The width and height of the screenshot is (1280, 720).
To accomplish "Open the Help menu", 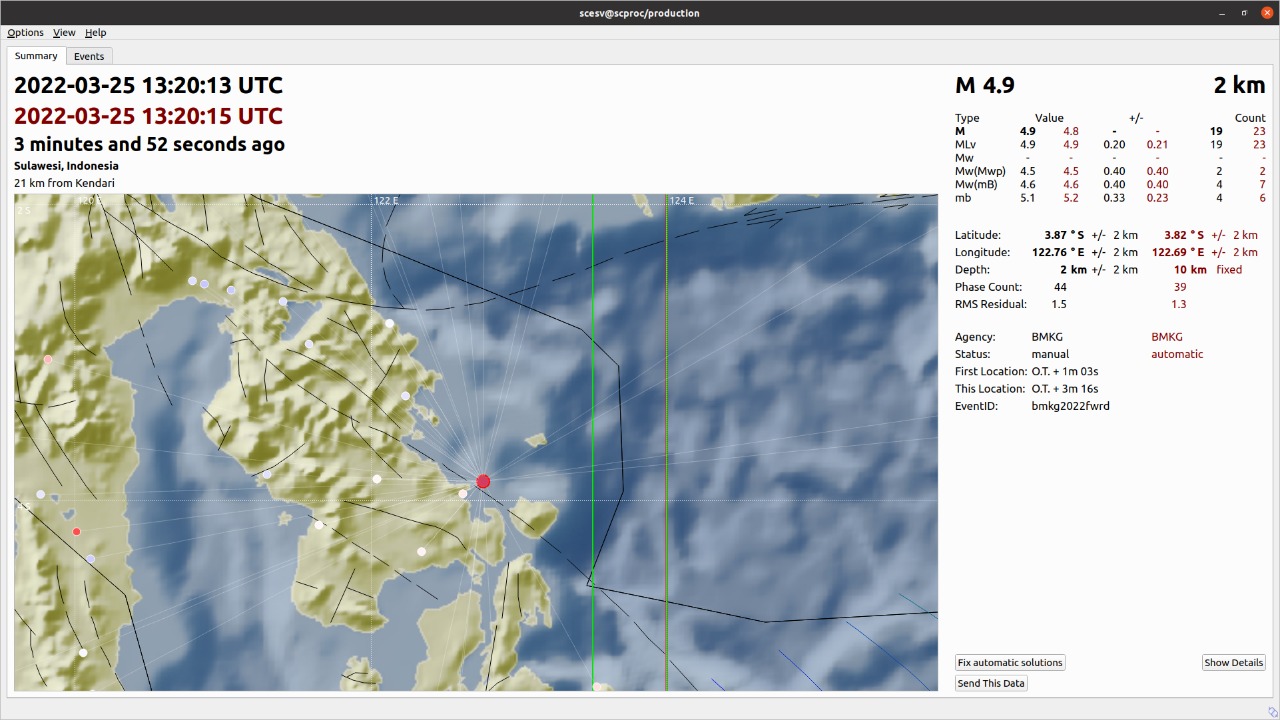I will 95,33.
